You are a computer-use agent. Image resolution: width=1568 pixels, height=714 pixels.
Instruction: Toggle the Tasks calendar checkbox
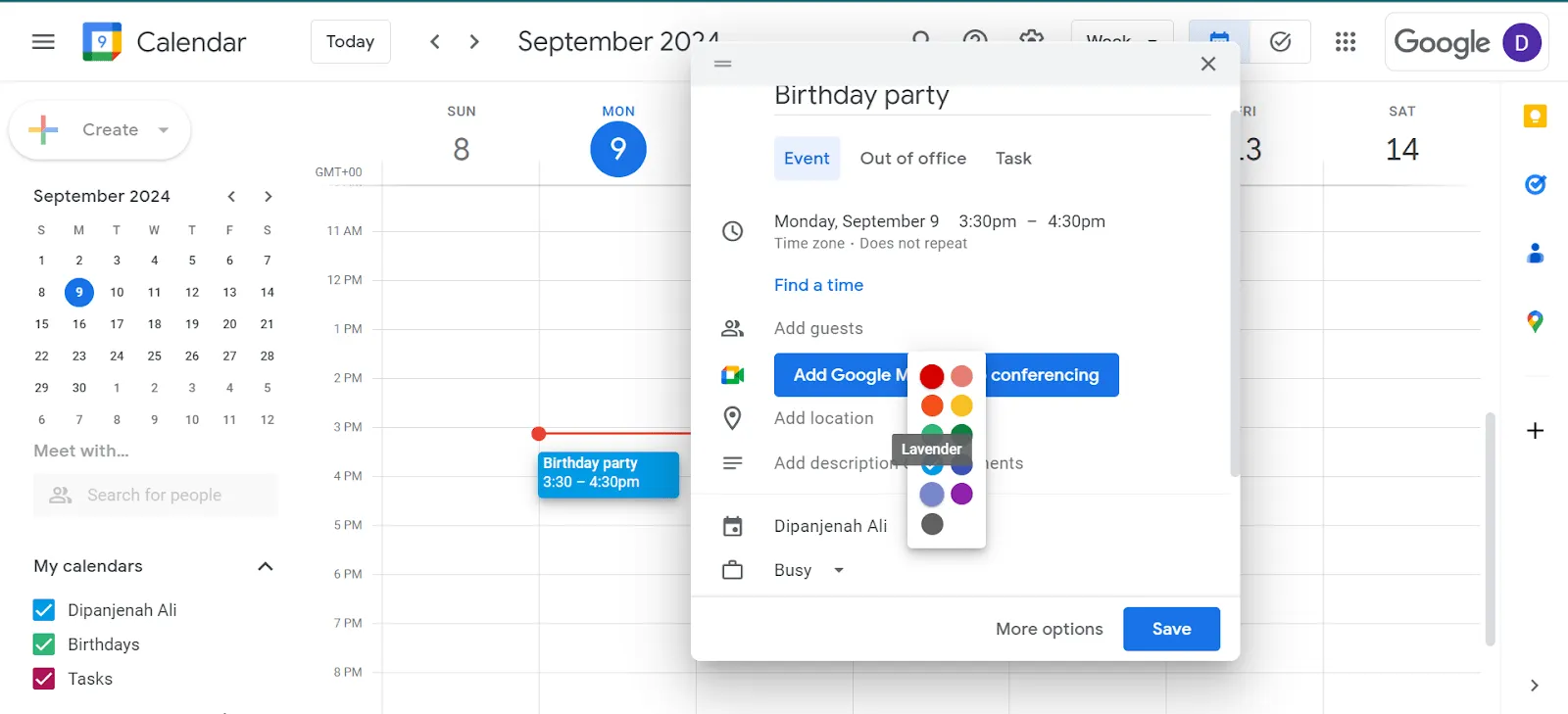point(44,679)
